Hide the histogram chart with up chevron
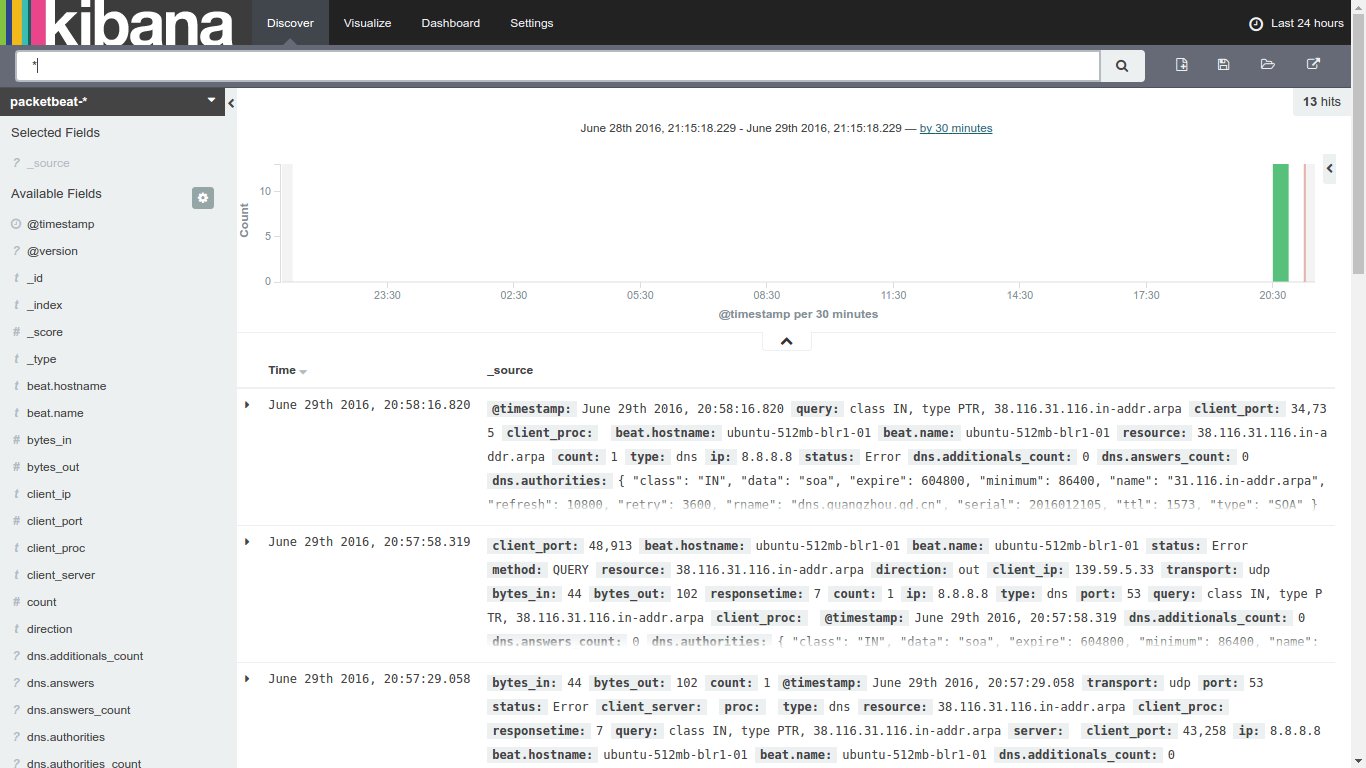Image resolution: width=1366 pixels, height=768 pixels. tap(786, 341)
